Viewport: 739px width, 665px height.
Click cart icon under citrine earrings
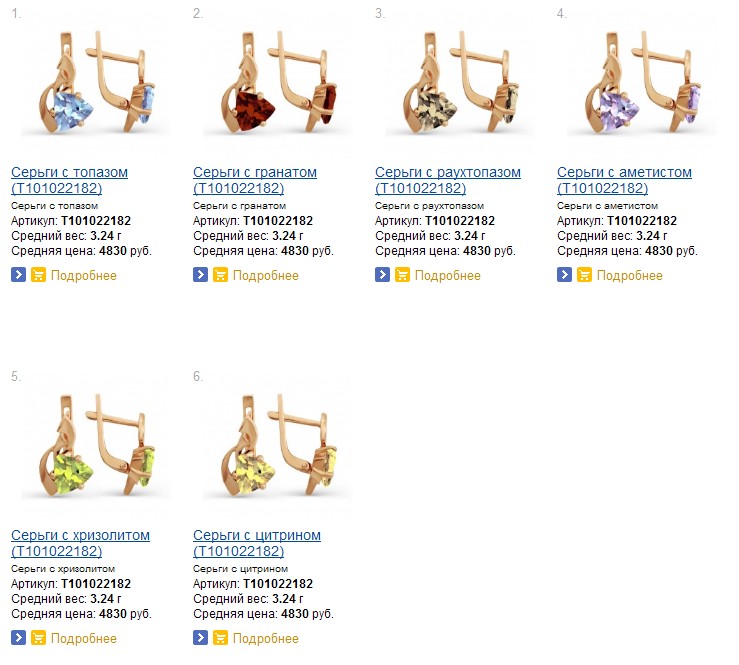click(220, 637)
